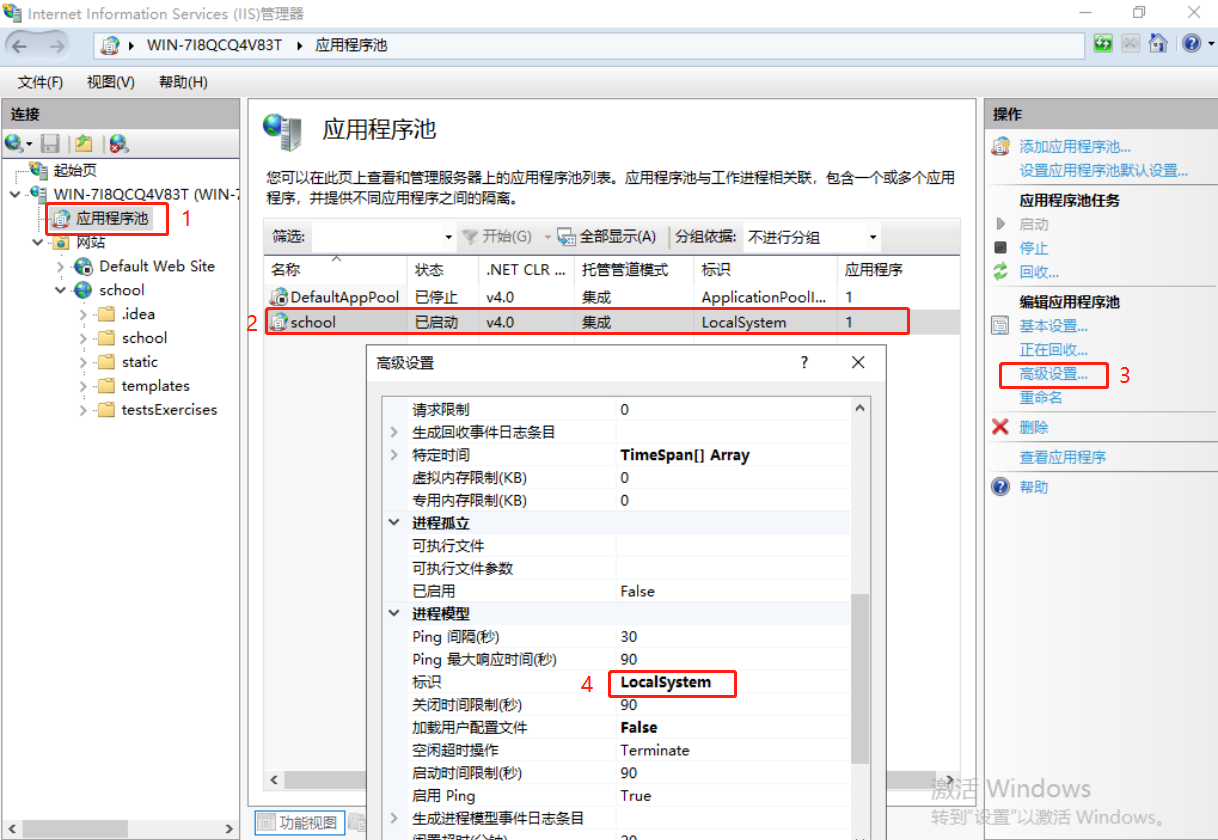Click the black Stop square icon

click(x=1000, y=247)
